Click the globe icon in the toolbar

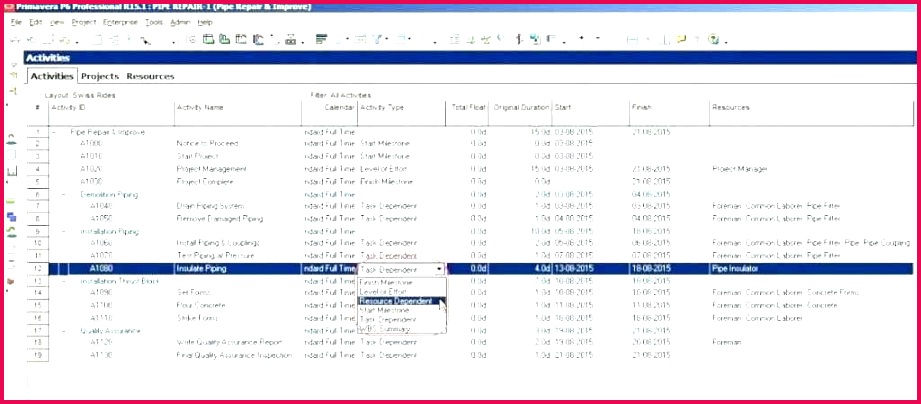715,40
